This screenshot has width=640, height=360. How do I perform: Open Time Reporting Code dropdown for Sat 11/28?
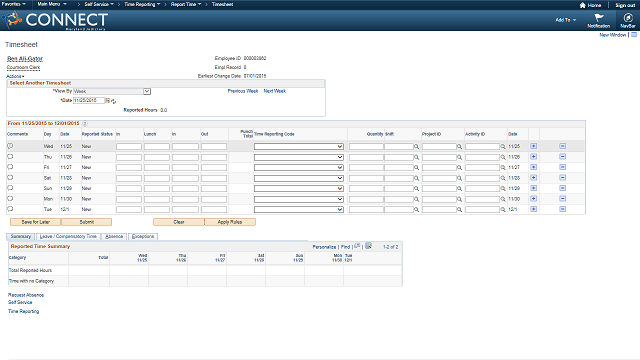(299, 178)
